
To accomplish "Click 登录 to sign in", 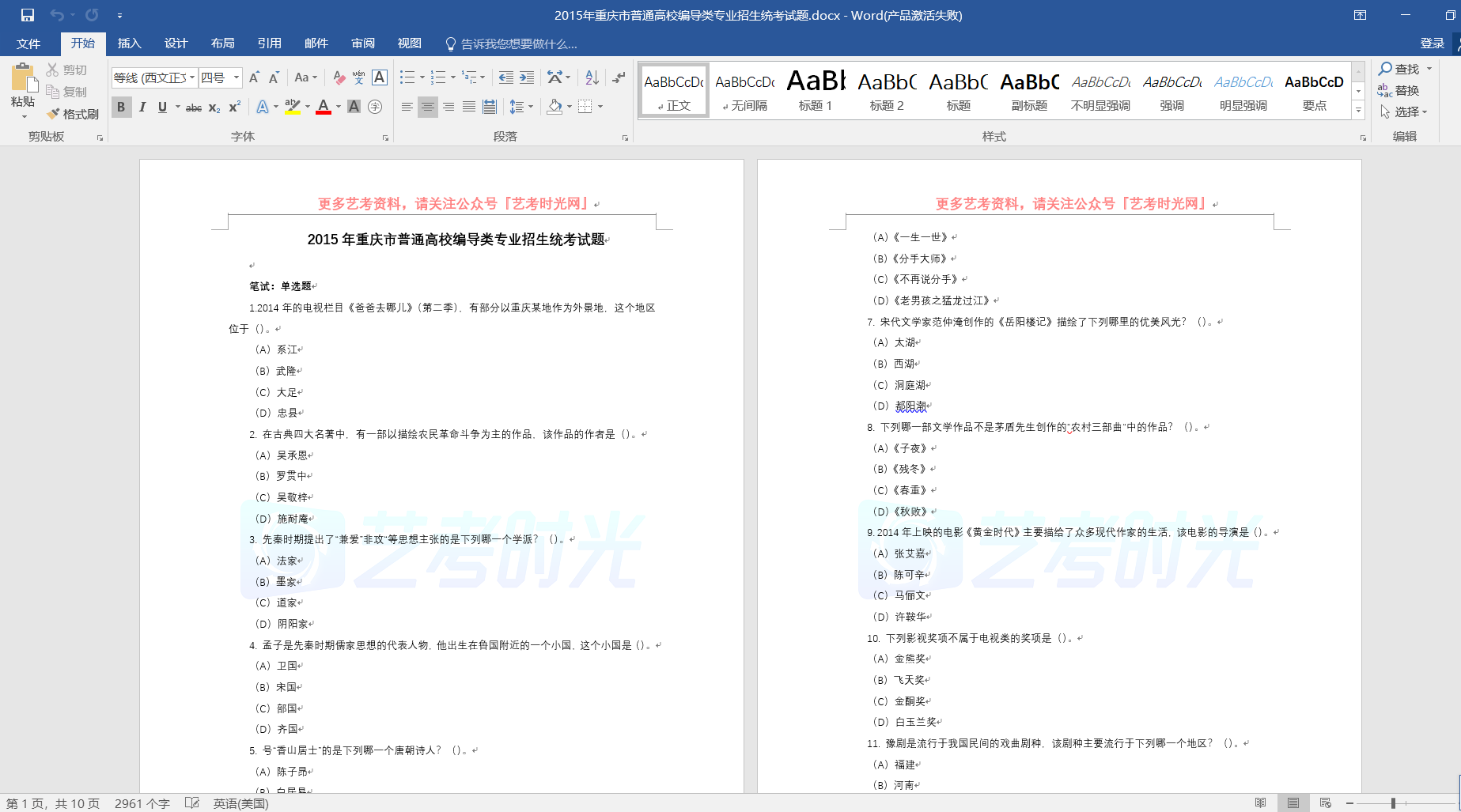I will tap(1432, 43).
